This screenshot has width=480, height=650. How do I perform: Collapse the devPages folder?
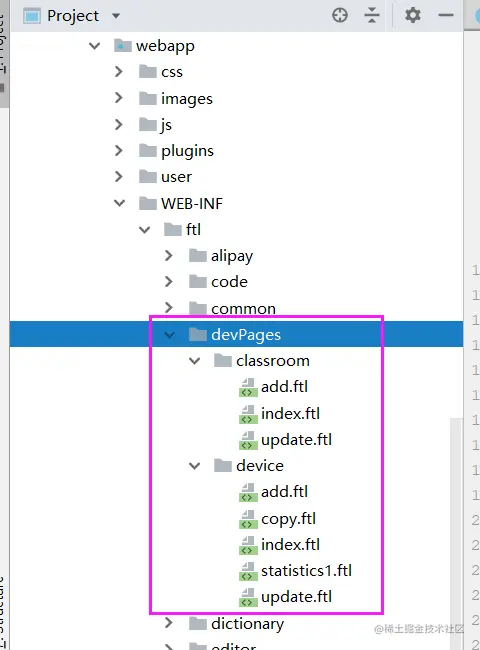(x=170, y=335)
